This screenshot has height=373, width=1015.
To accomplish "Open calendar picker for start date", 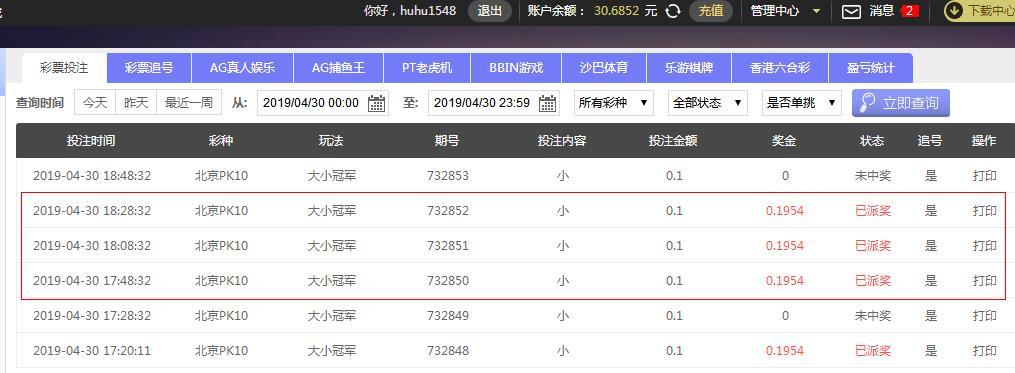I will pyautogui.click(x=376, y=103).
